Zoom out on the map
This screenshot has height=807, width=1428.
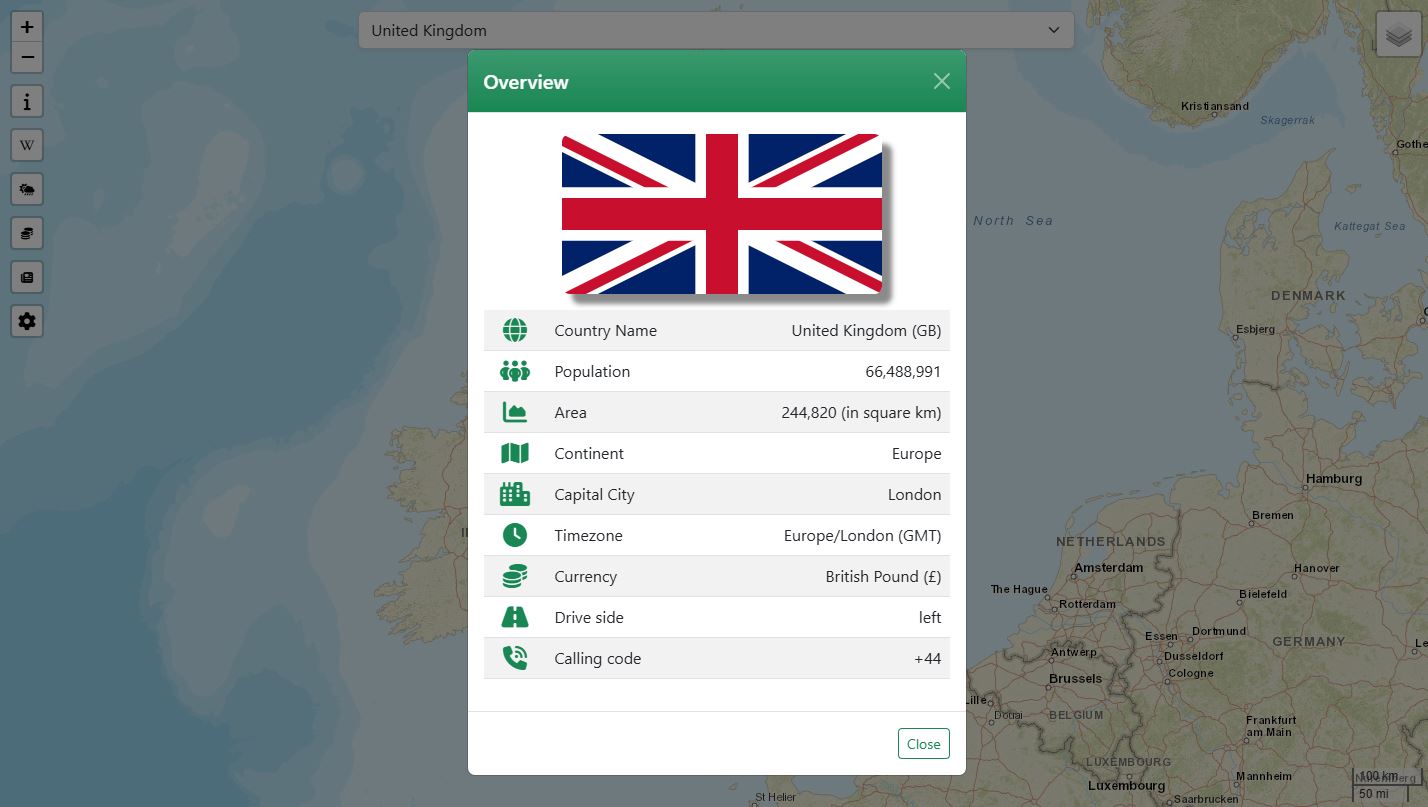pos(27,57)
